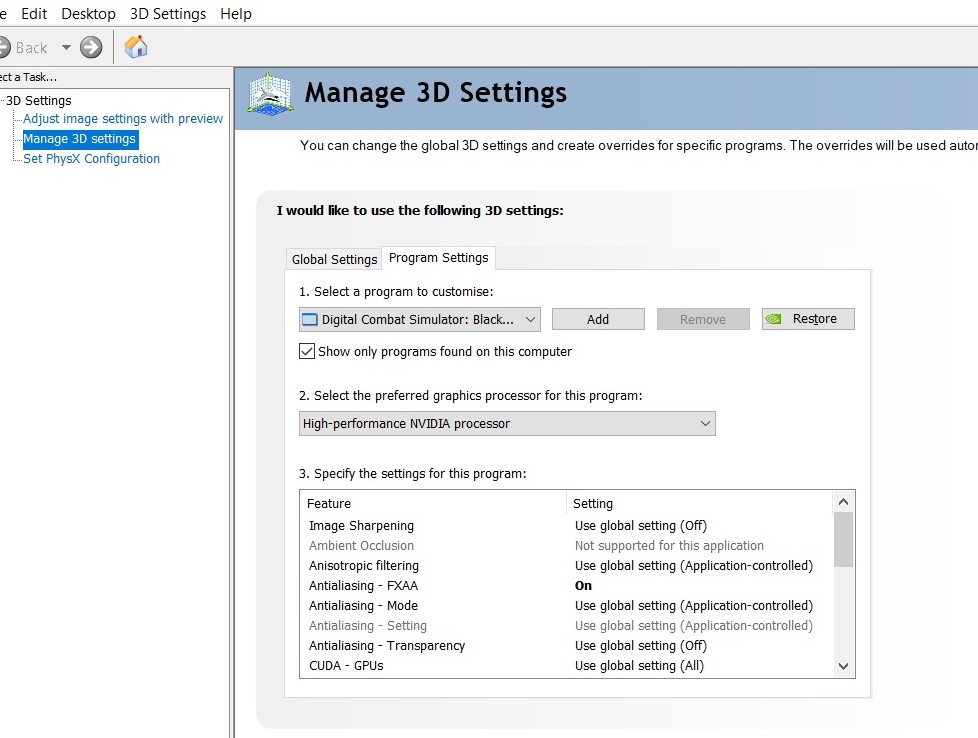Click the settings list scroll down arrow
The image size is (978, 738).
(843, 666)
